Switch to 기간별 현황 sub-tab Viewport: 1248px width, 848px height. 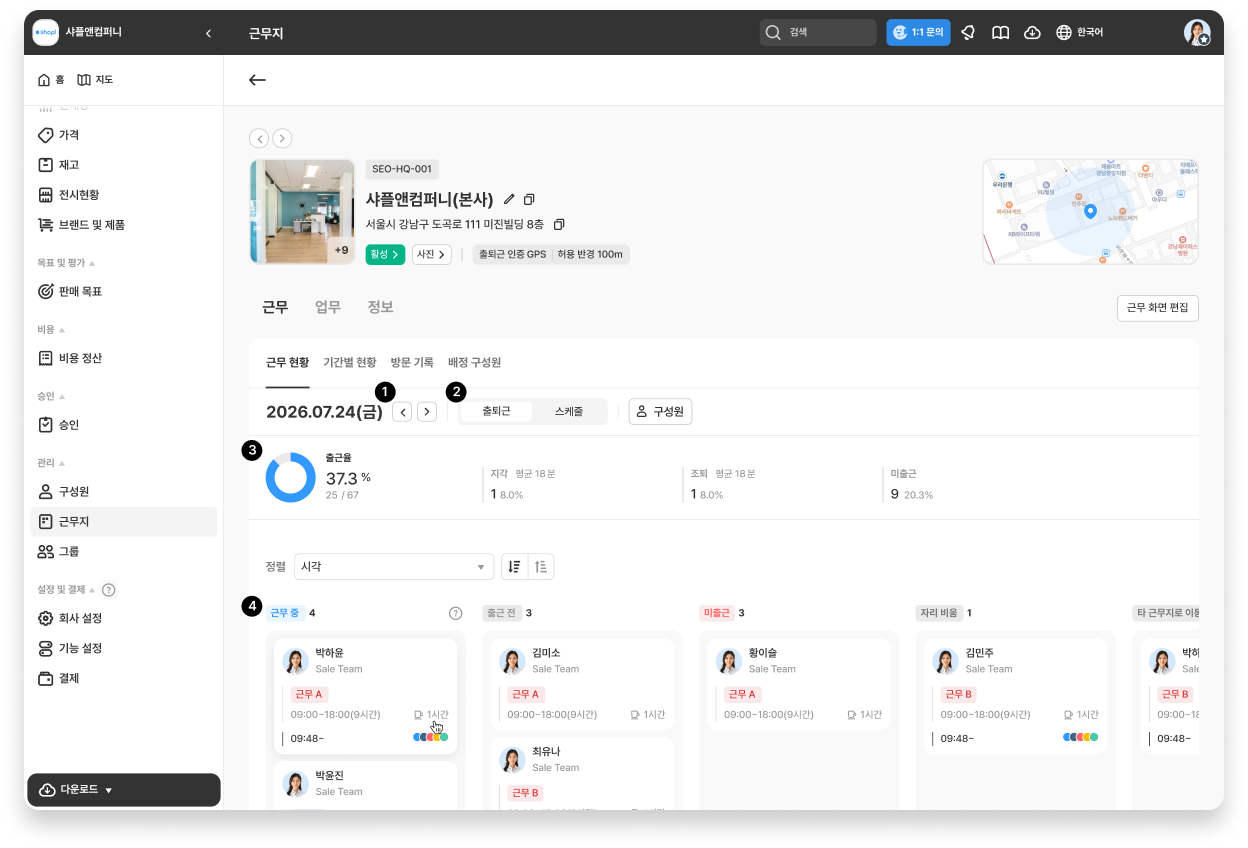click(350, 362)
